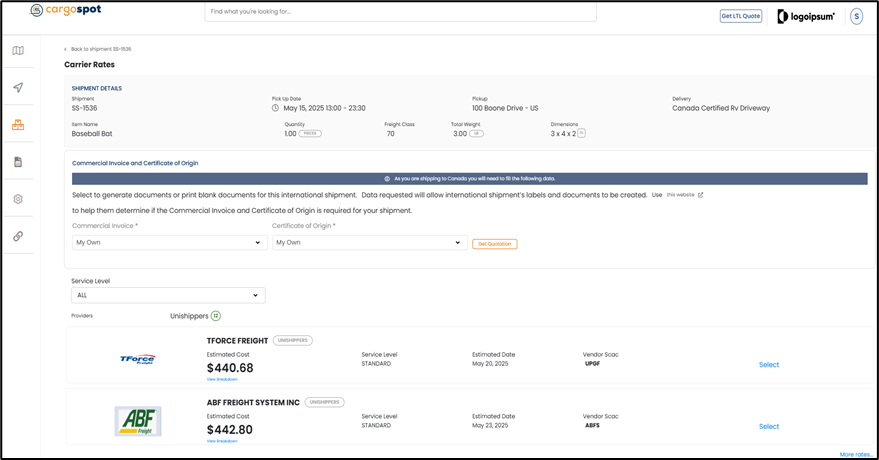Click the documents sidebar icon
The width and height of the screenshot is (879, 460).
tap(18, 162)
